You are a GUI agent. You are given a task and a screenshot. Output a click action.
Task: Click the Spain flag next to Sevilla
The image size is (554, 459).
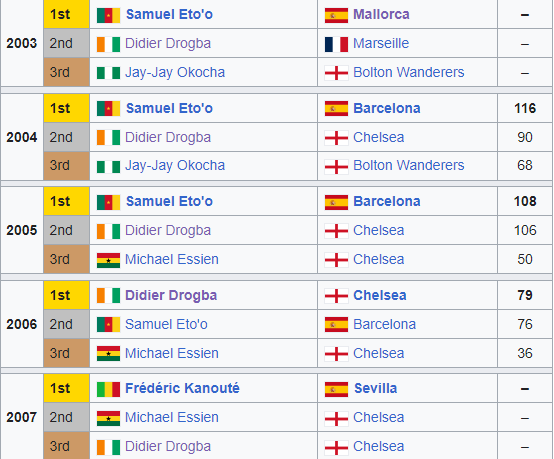pos(336,389)
